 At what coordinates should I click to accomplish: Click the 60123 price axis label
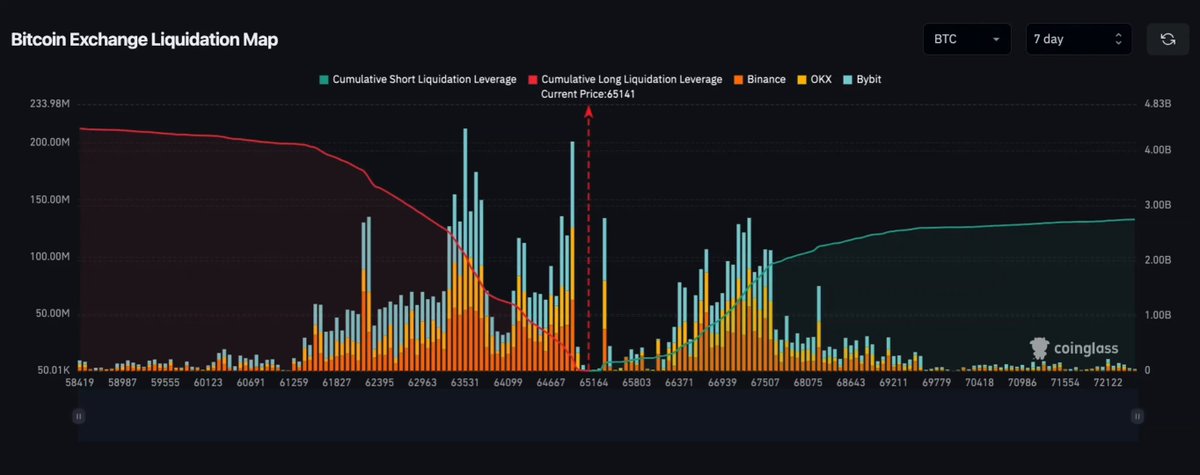[x=208, y=383]
